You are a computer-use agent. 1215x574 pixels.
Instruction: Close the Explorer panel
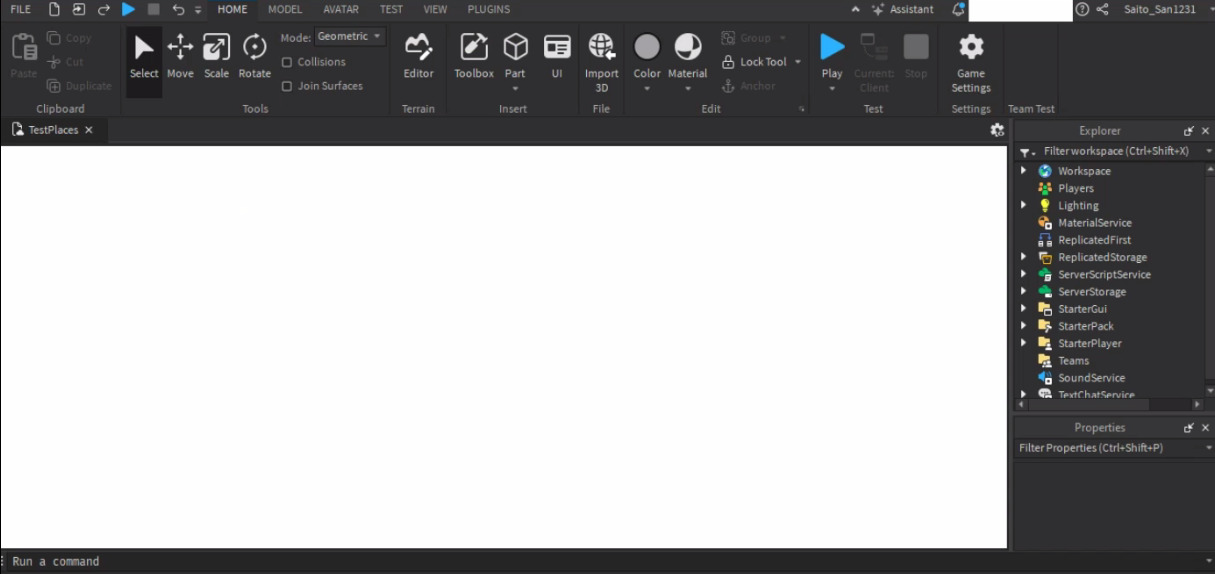pos(1205,131)
